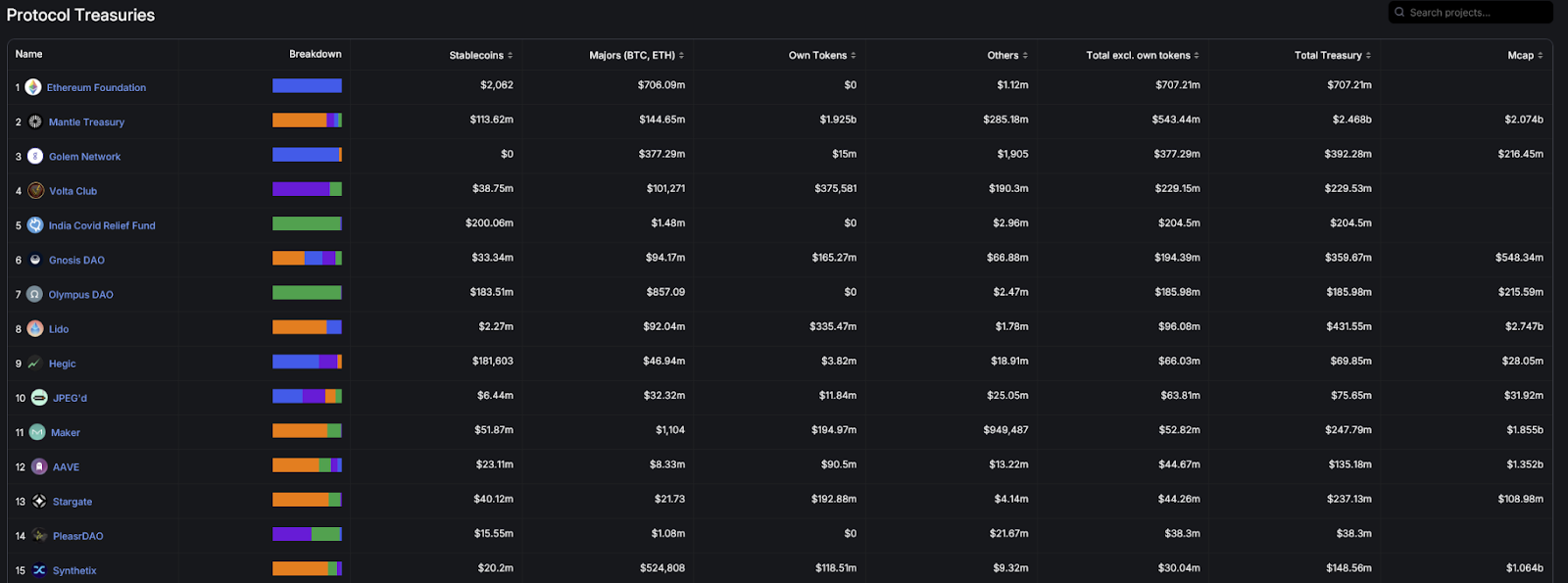
Task: Open the Ethereum Foundation link
Action: coord(96,87)
